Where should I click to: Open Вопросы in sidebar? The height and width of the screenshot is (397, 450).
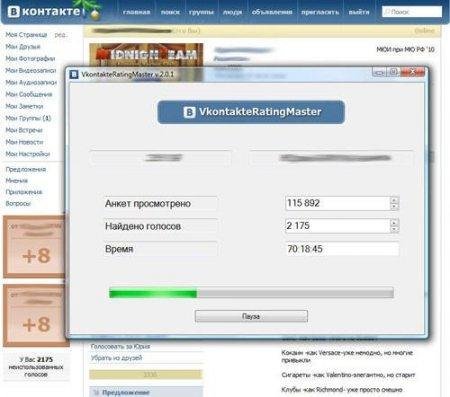click(18, 203)
